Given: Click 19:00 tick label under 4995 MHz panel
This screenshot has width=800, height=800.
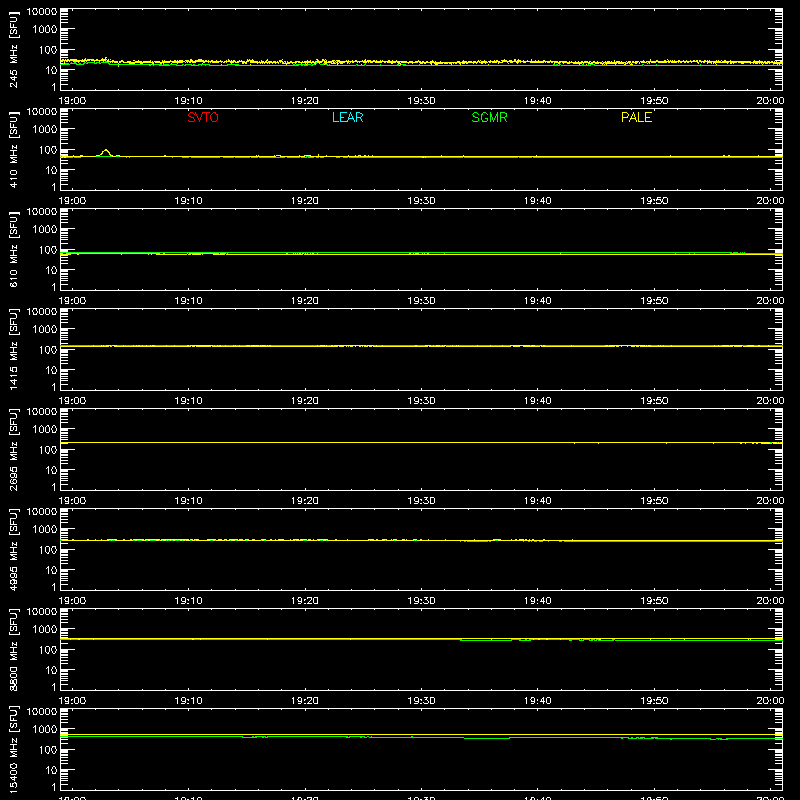Looking at the screenshot, I should [72, 601].
